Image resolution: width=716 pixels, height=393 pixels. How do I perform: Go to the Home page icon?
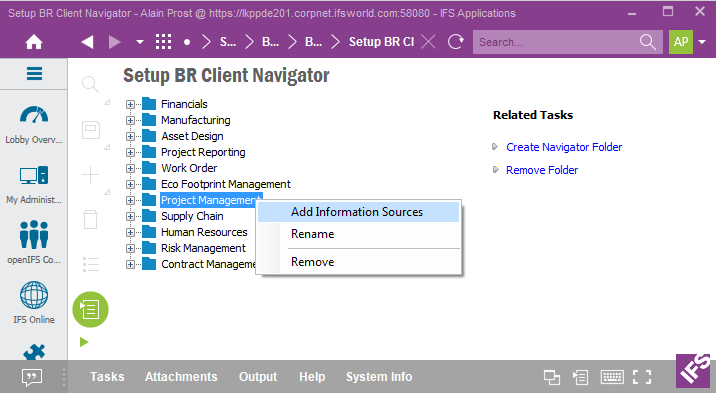tap(34, 42)
